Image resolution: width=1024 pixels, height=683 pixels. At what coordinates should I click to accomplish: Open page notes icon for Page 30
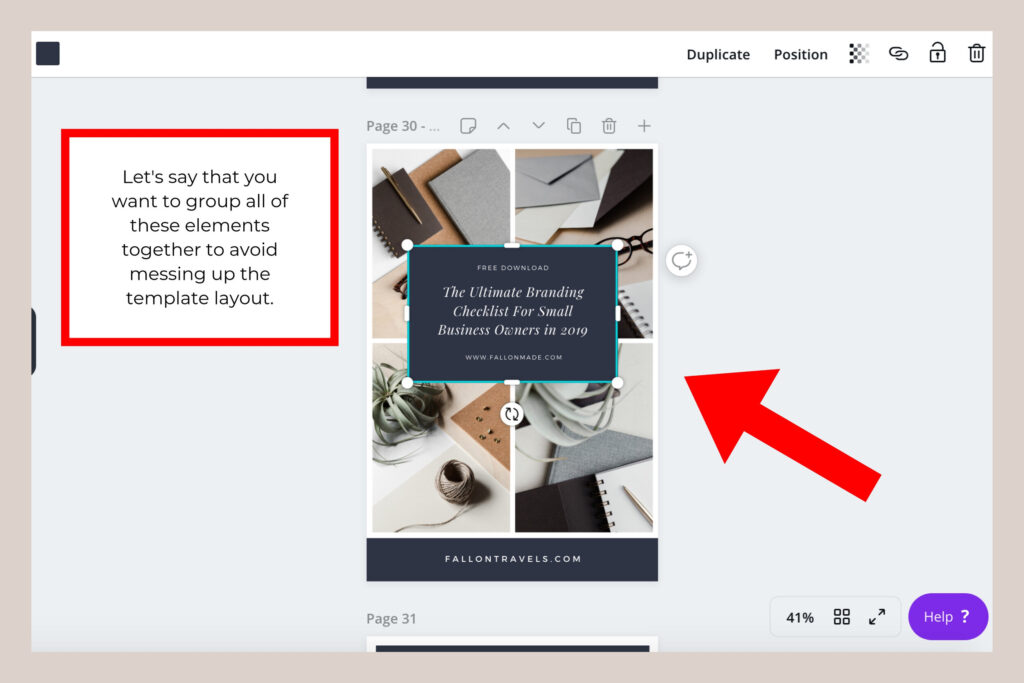tap(468, 125)
